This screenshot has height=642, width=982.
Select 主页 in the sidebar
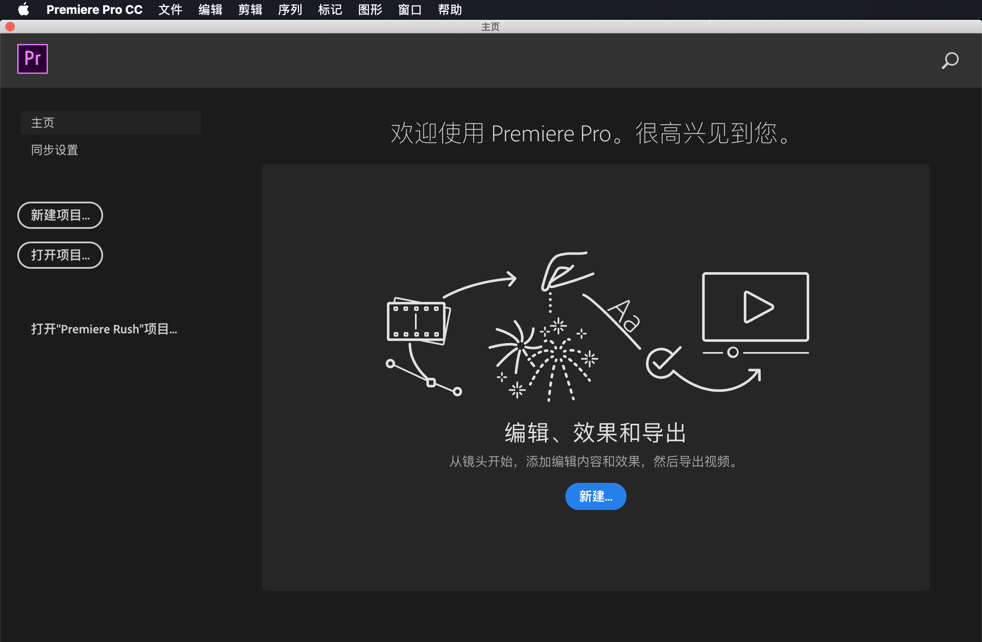pos(111,123)
